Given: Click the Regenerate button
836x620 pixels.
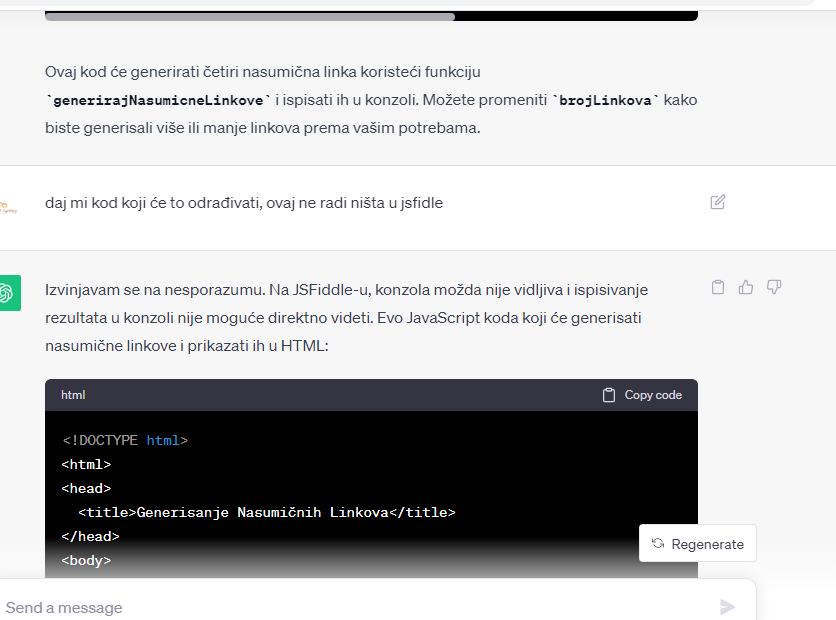Looking at the screenshot, I should [697, 543].
